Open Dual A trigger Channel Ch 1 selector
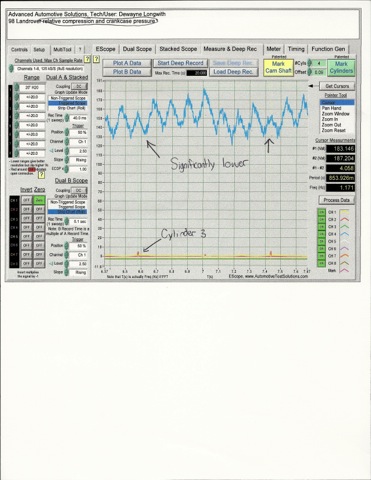This screenshot has height=480, width=371. [x=78, y=142]
